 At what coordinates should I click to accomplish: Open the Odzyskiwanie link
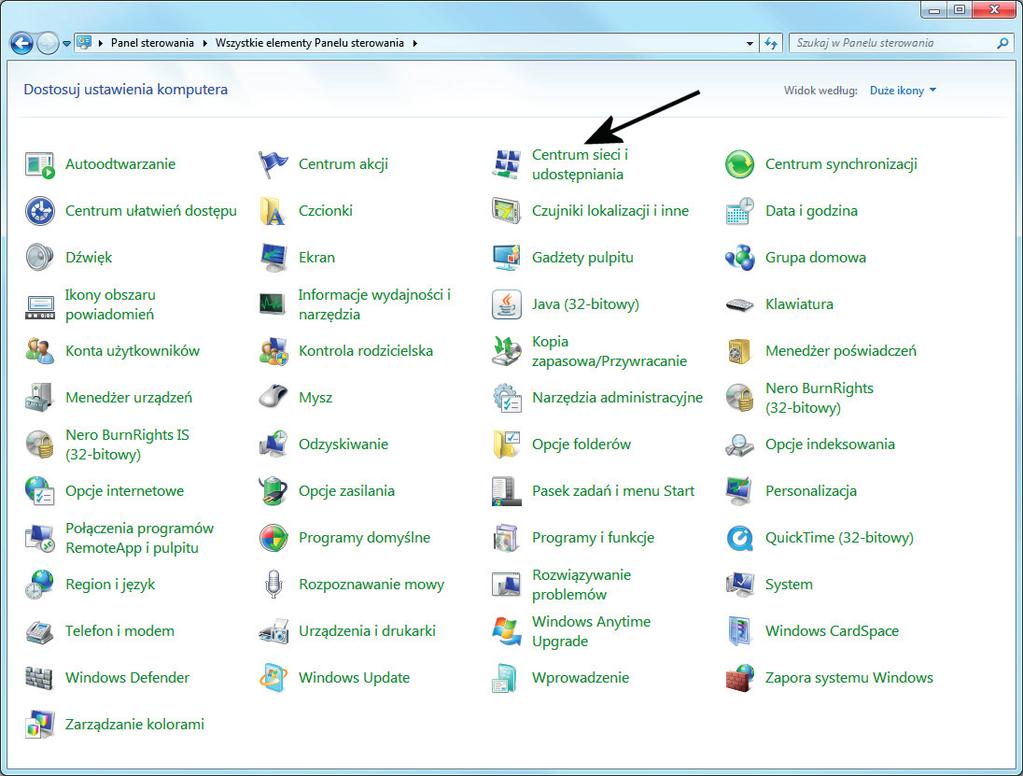tap(343, 444)
